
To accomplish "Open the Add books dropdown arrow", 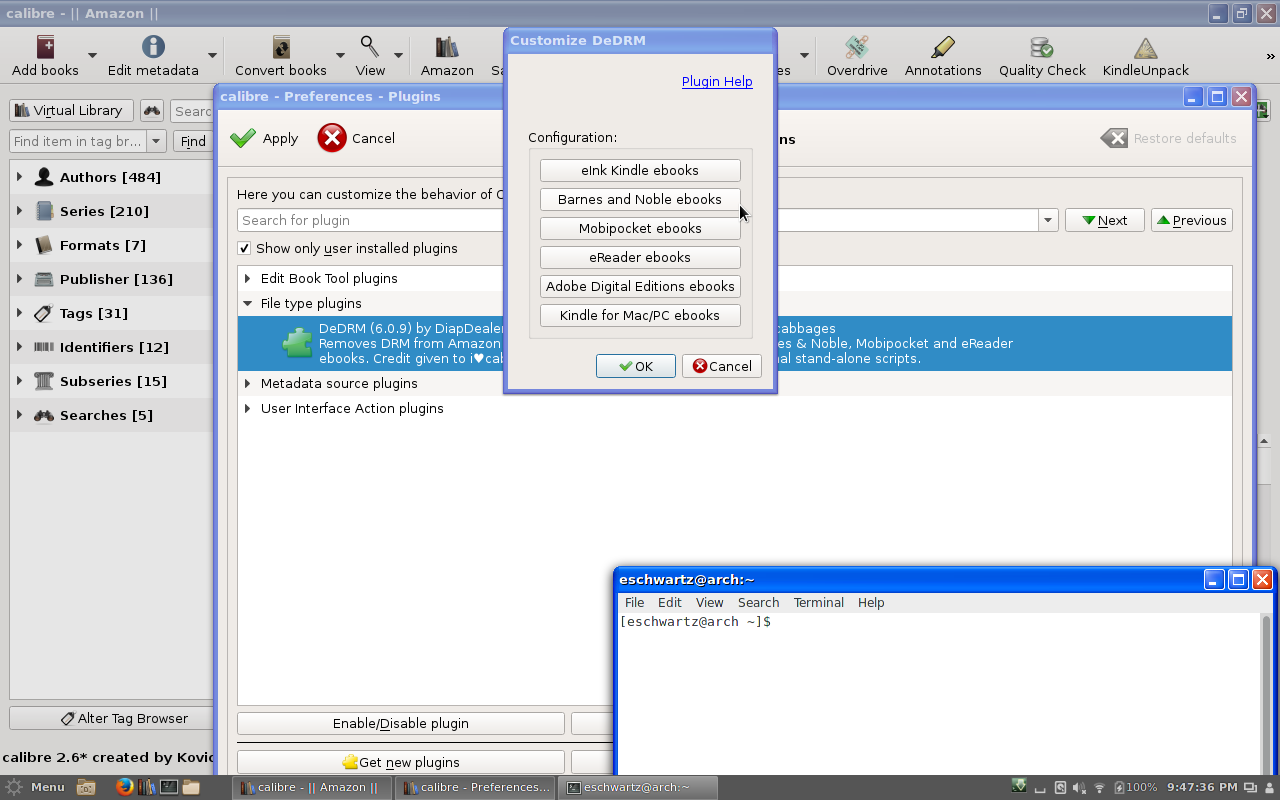I will (92, 56).
